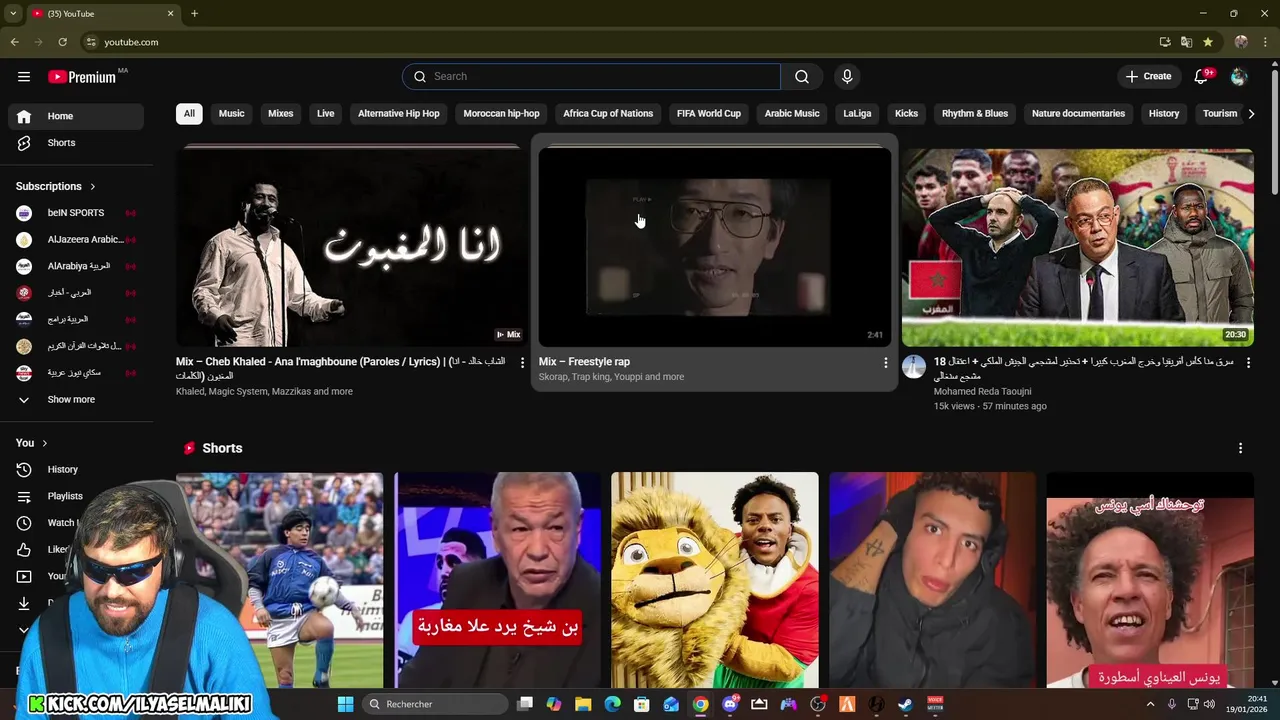Expand Subscriptions with its chevron
Image resolution: width=1280 pixels, height=720 pixels.
(x=93, y=186)
